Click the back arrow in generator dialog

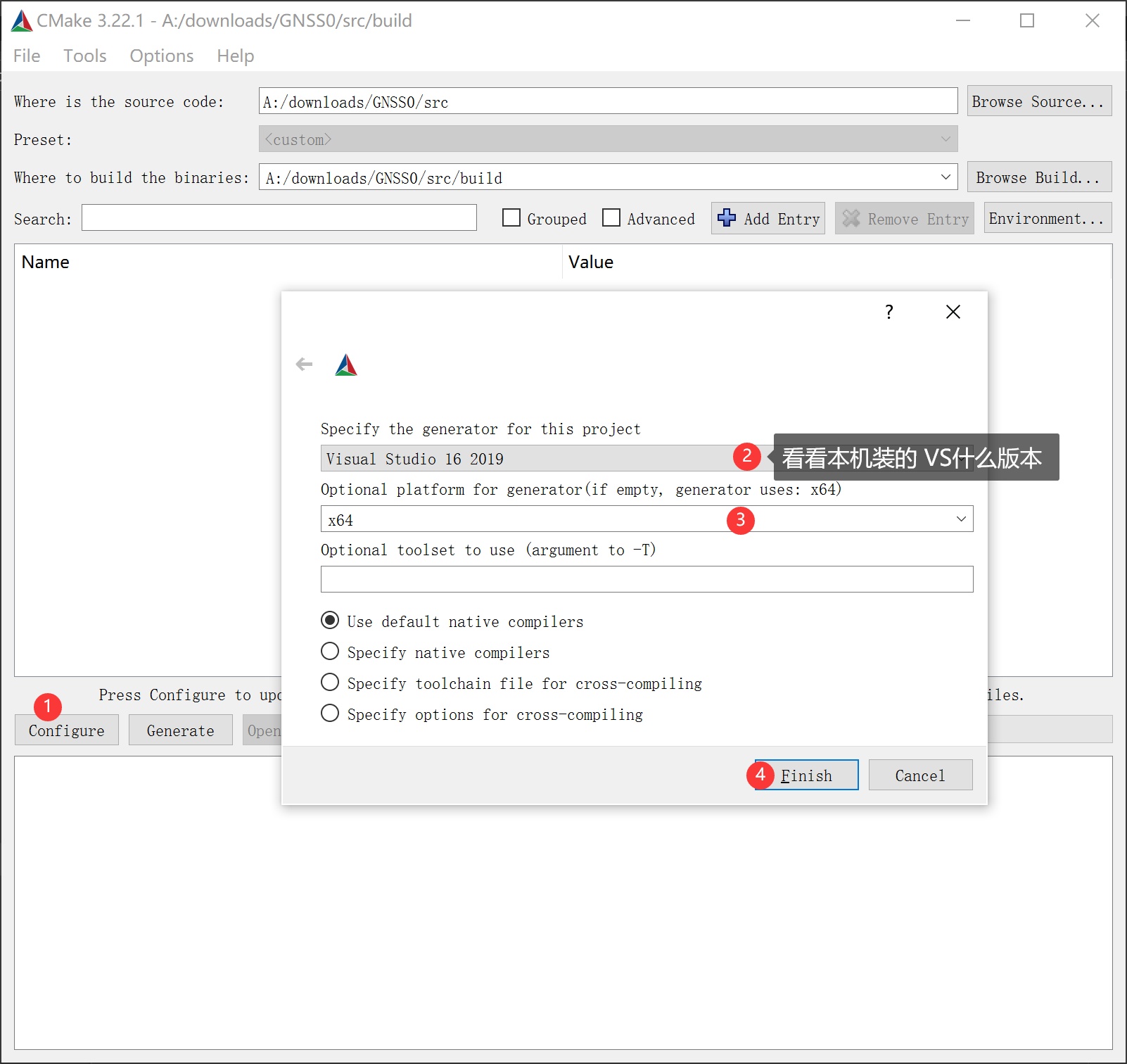pos(304,364)
